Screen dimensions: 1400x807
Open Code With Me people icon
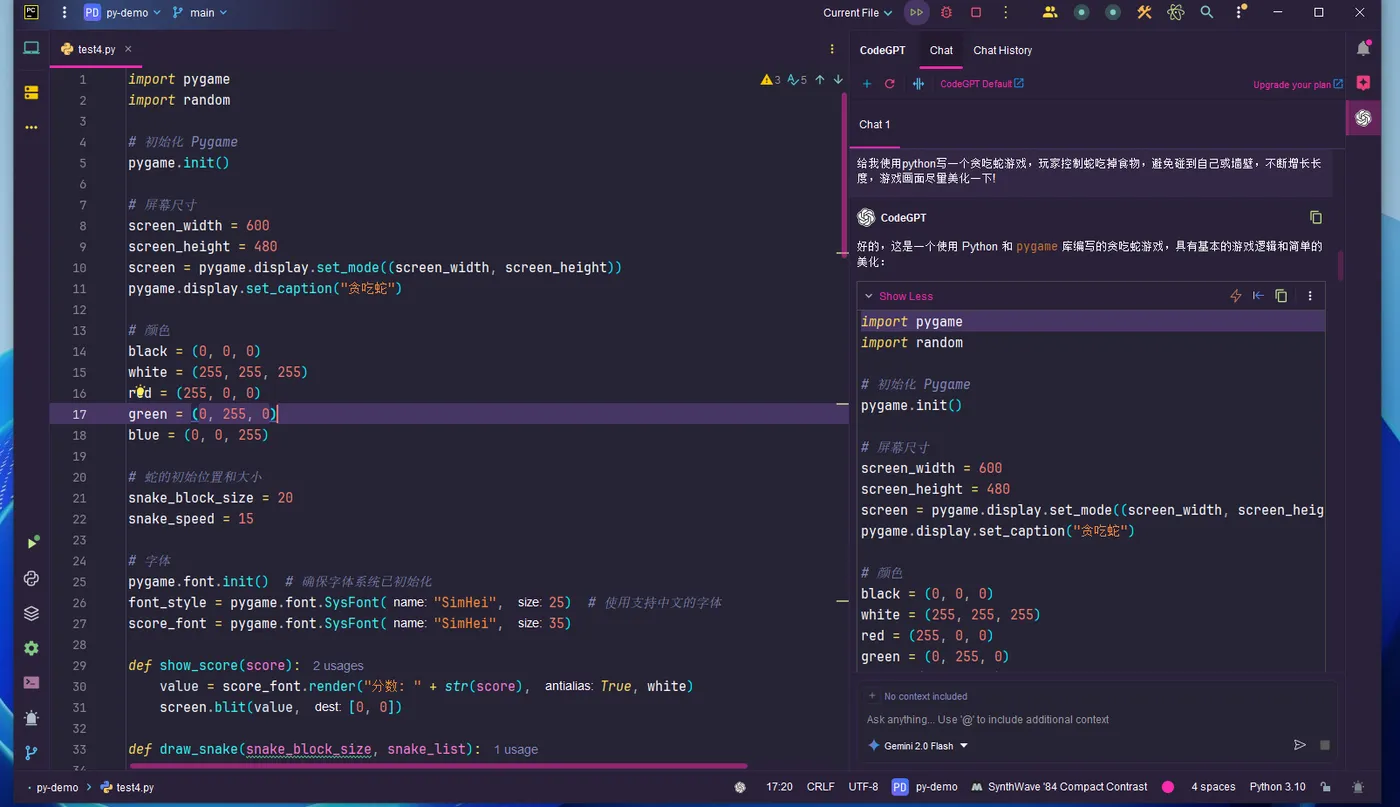click(1050, 13)
